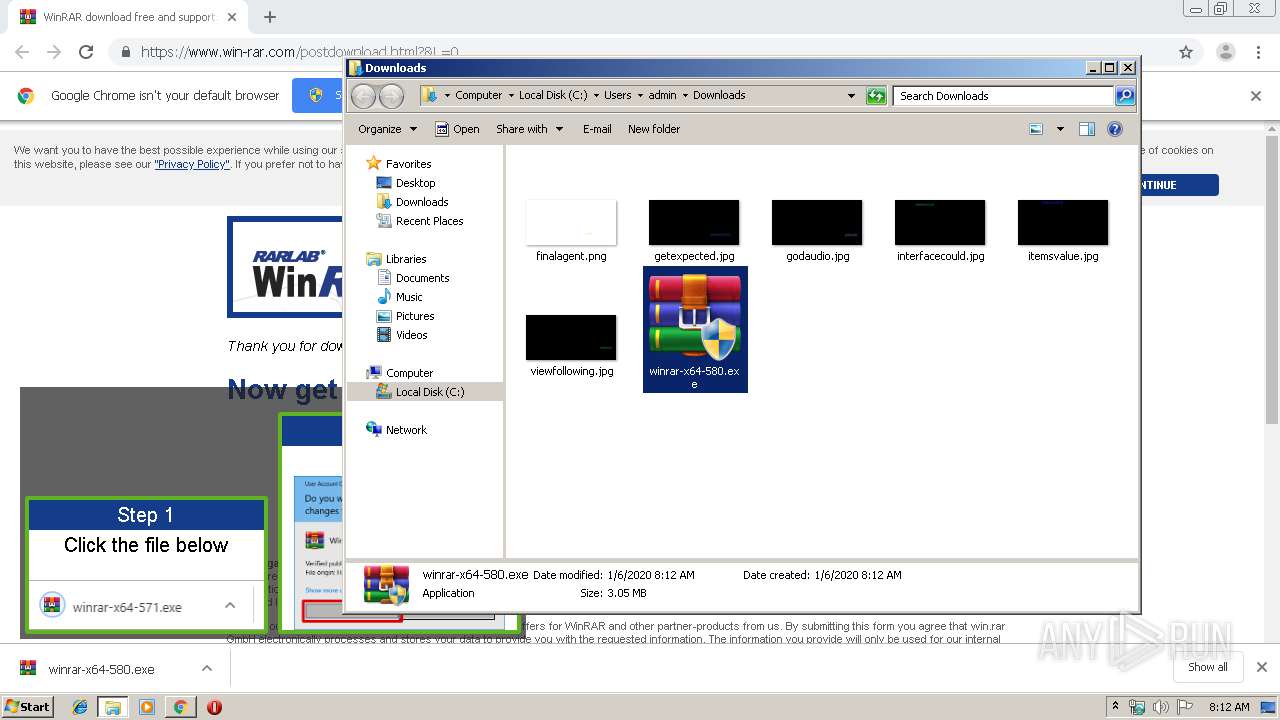Screen dimensions: 1280x720
Task: Select godaudio.jpg thumbnail
Action: [817, 222]
